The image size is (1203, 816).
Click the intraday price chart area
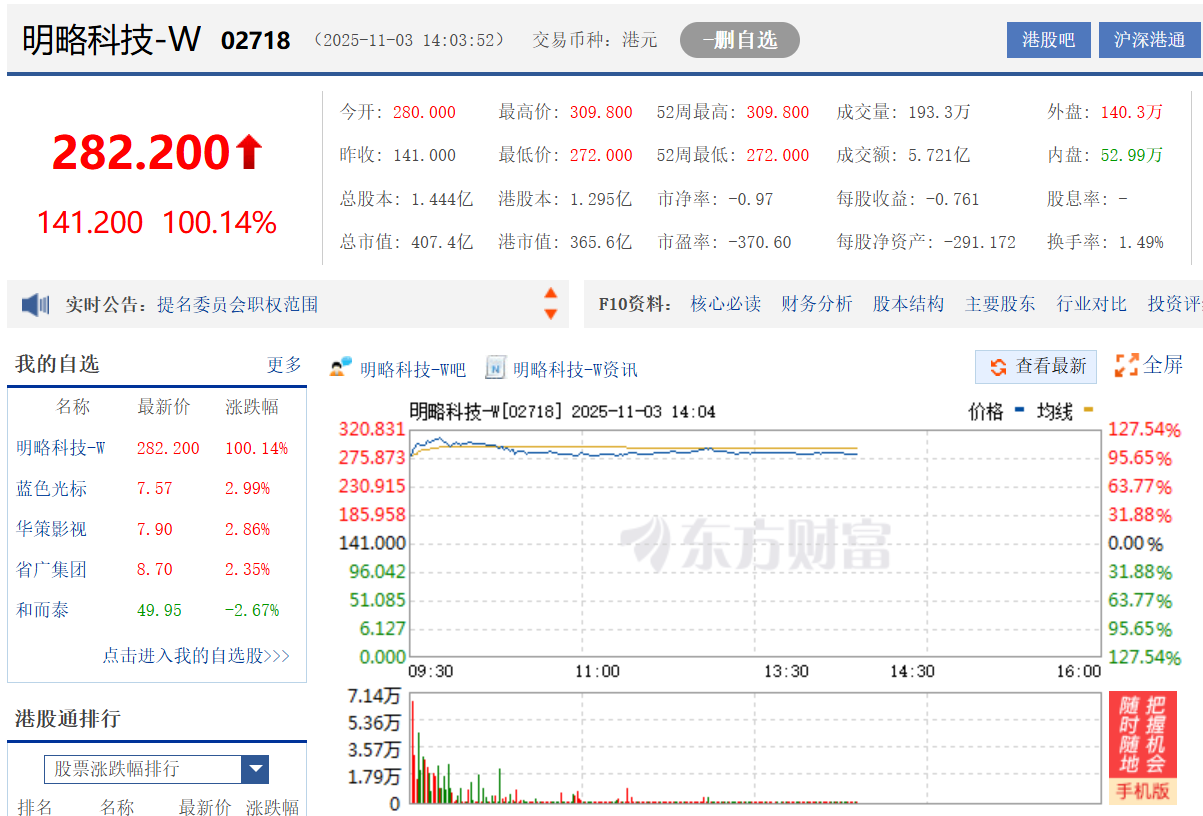point(756,543)
